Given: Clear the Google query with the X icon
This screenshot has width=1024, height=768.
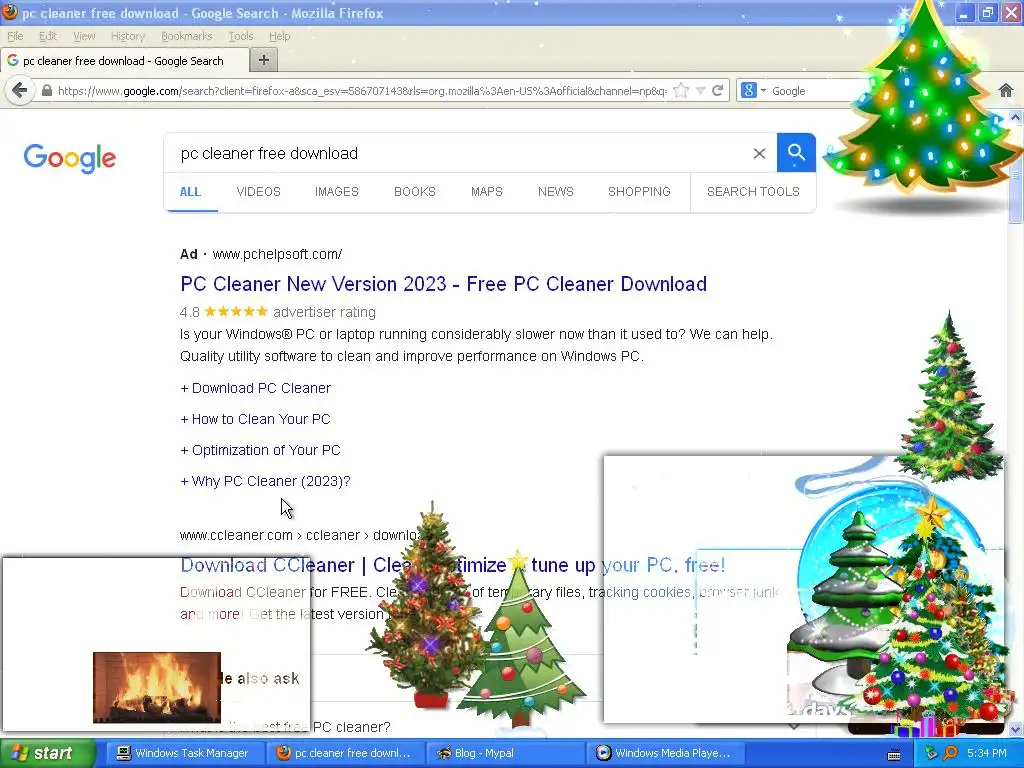Looking at the screenshot, I should coord(759,153).
